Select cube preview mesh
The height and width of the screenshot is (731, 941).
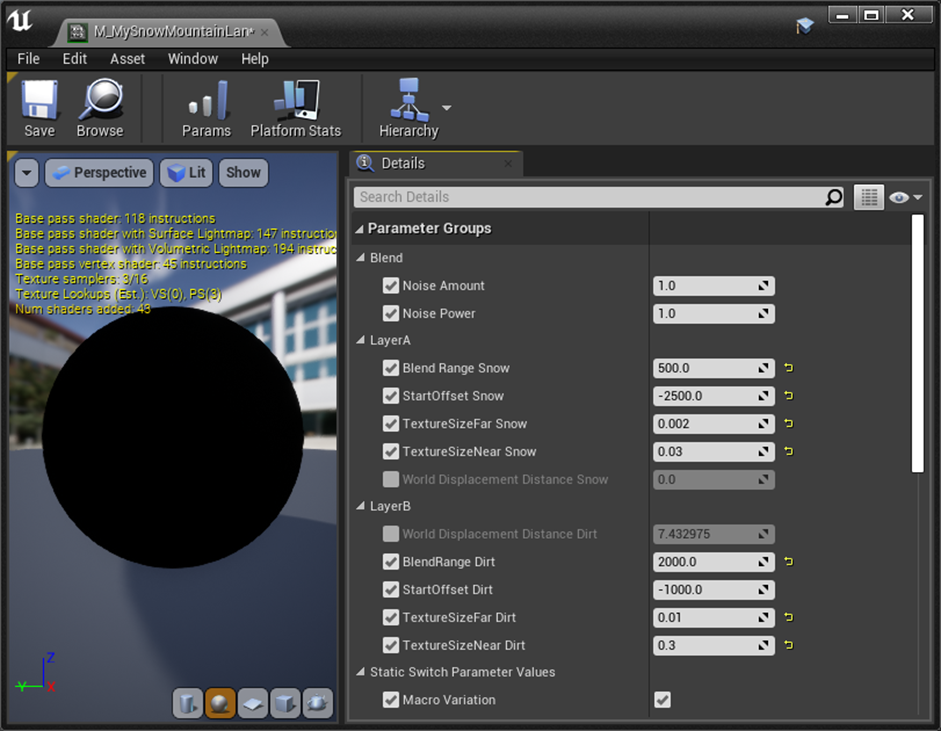point(285,703)
